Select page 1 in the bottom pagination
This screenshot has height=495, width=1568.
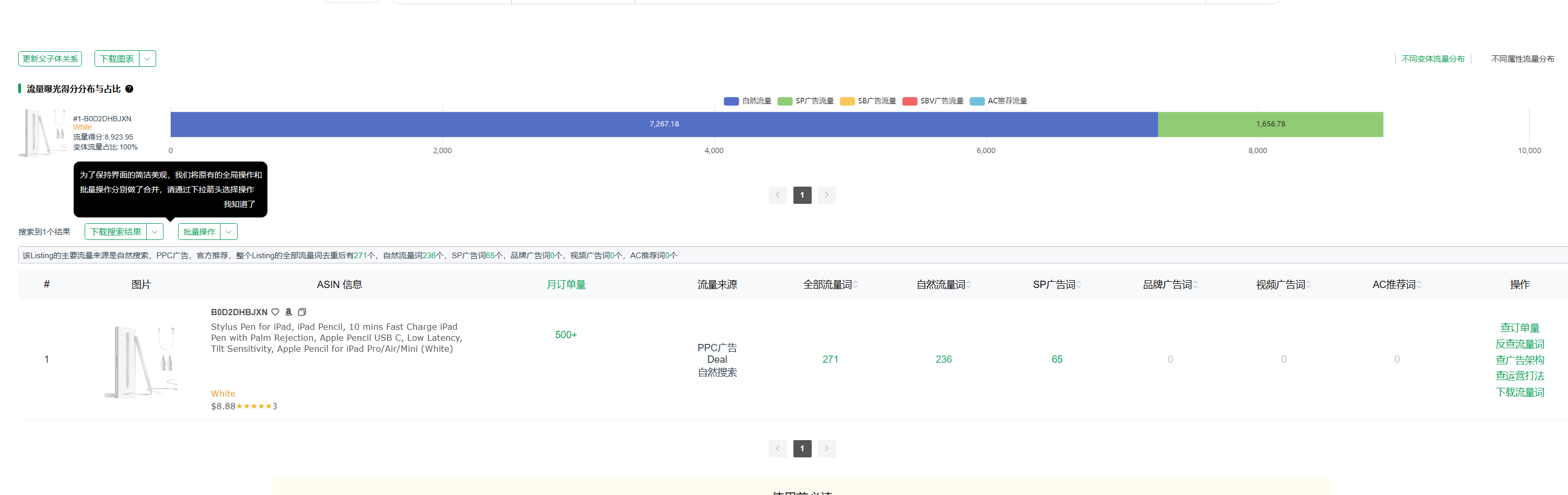(802, 448)
